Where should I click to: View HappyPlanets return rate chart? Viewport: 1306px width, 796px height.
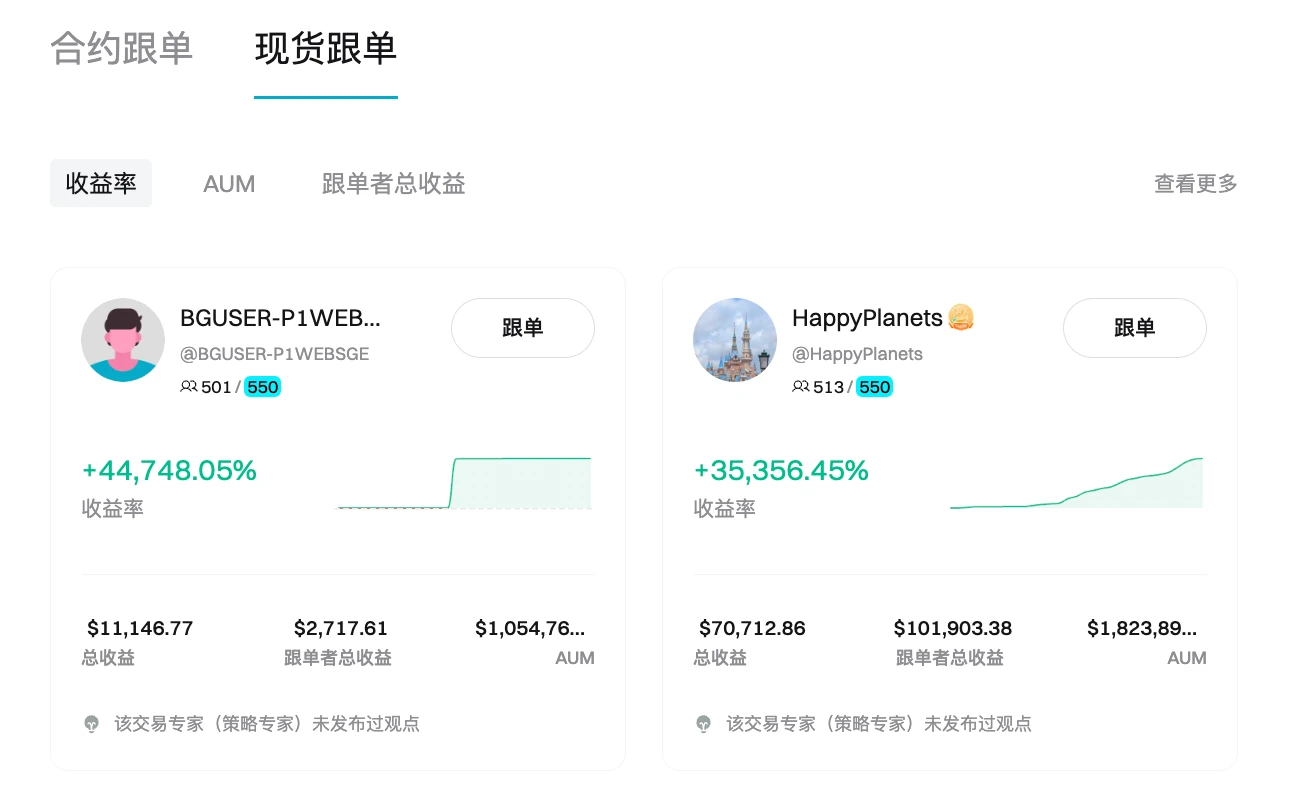click(1077, 483)
